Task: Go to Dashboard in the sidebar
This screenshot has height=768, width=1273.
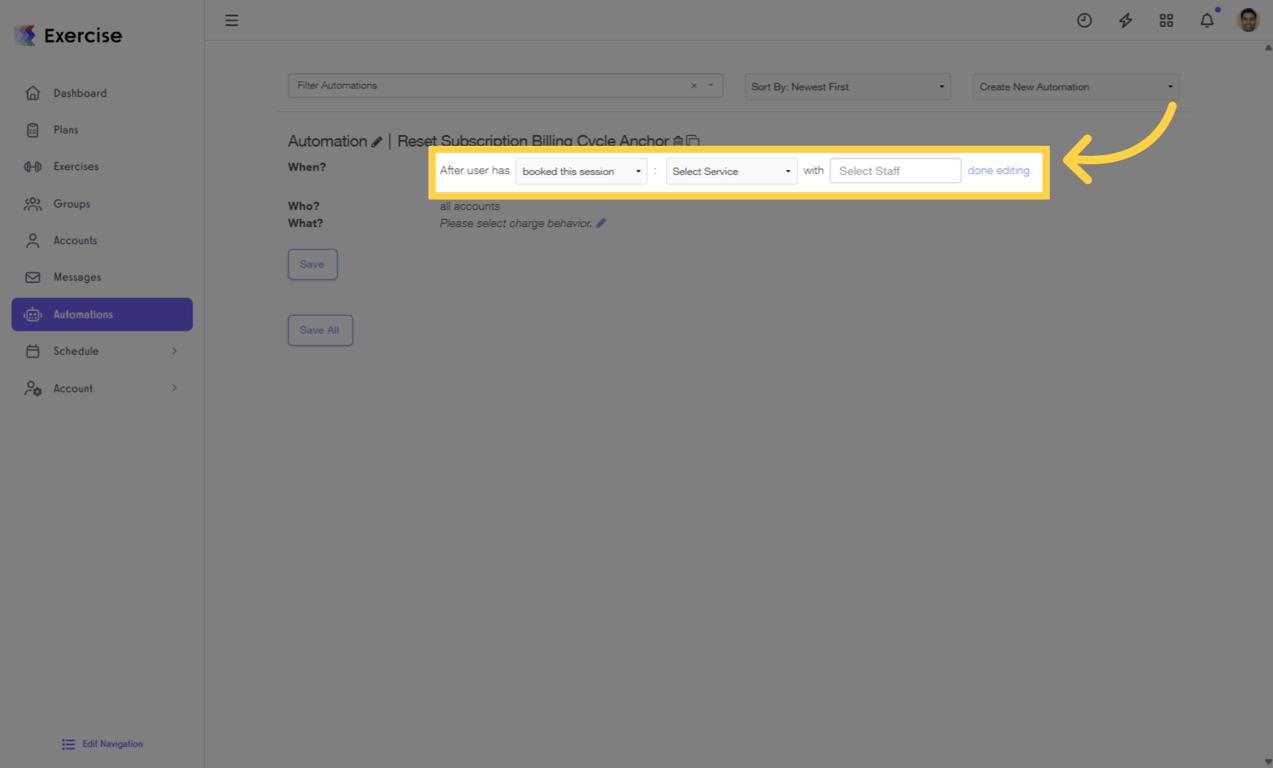Action: (x=102, y=93)
